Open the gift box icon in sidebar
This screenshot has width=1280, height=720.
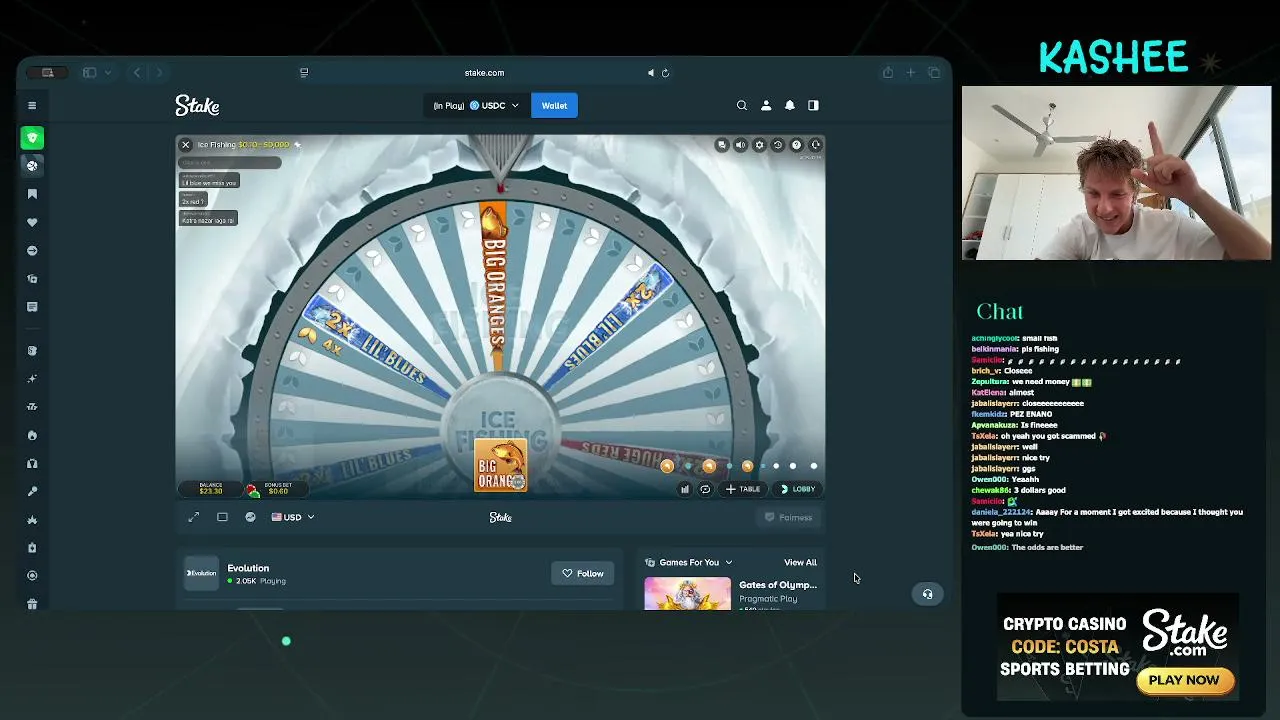click(32, 603)
